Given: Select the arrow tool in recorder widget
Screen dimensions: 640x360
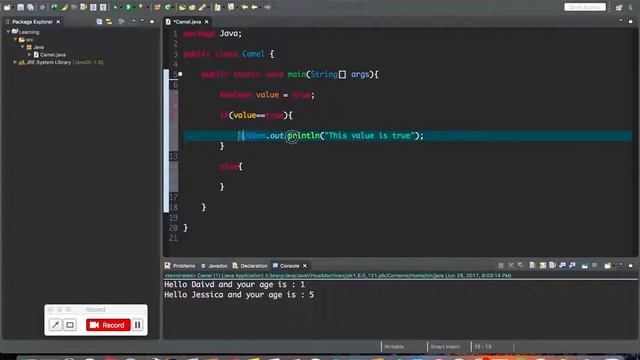Looking at the screenshot, I should [x=55, y=325].
